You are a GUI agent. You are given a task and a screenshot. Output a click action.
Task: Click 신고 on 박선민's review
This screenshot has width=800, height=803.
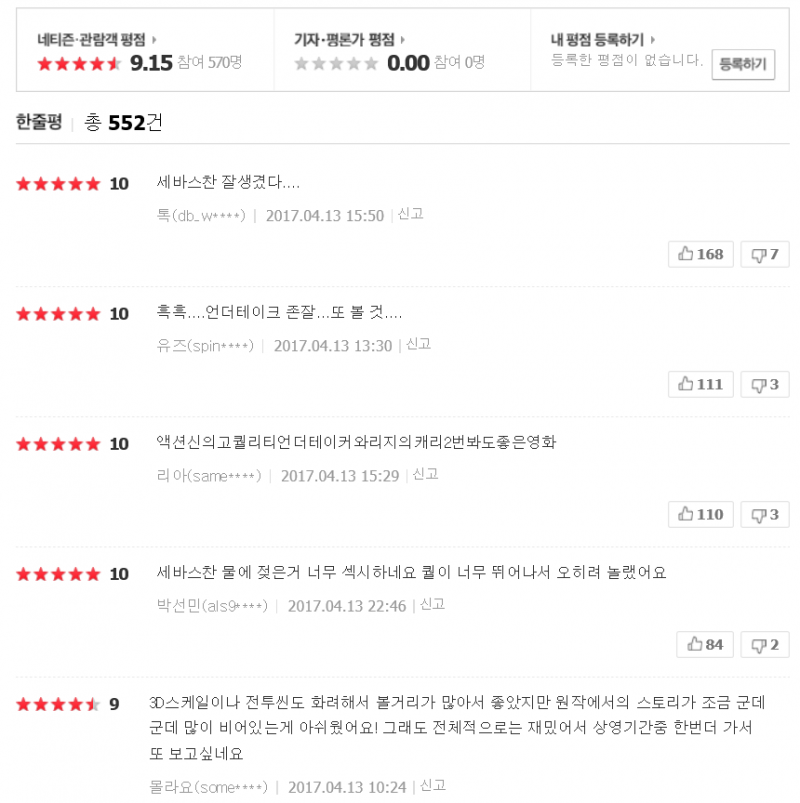[x=433, y=604]
